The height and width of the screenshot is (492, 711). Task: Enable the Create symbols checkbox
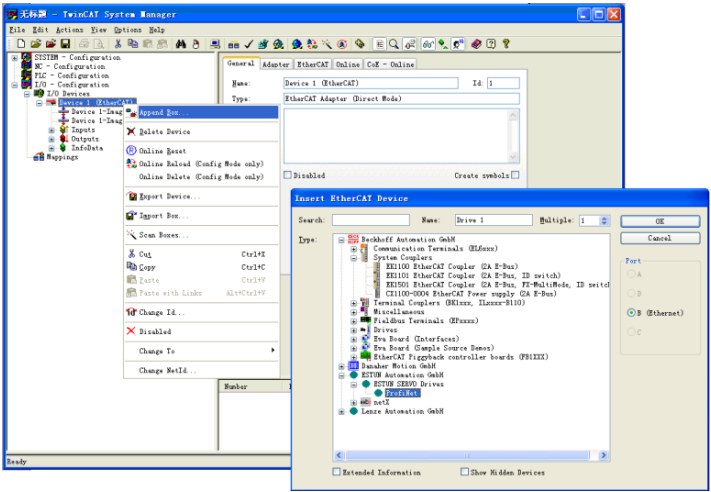click(515, 175)
